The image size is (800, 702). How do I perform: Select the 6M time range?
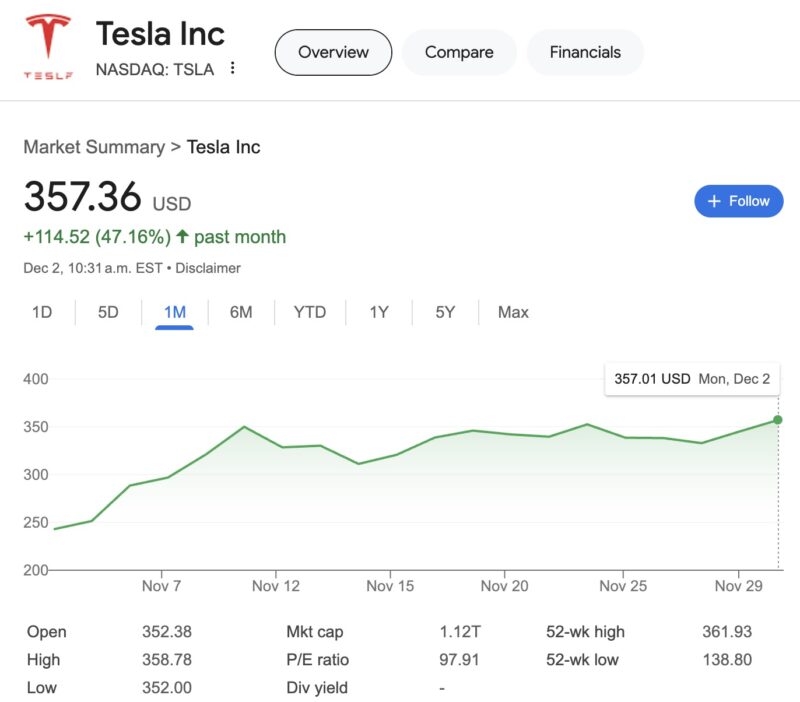[x=241, y=312]
